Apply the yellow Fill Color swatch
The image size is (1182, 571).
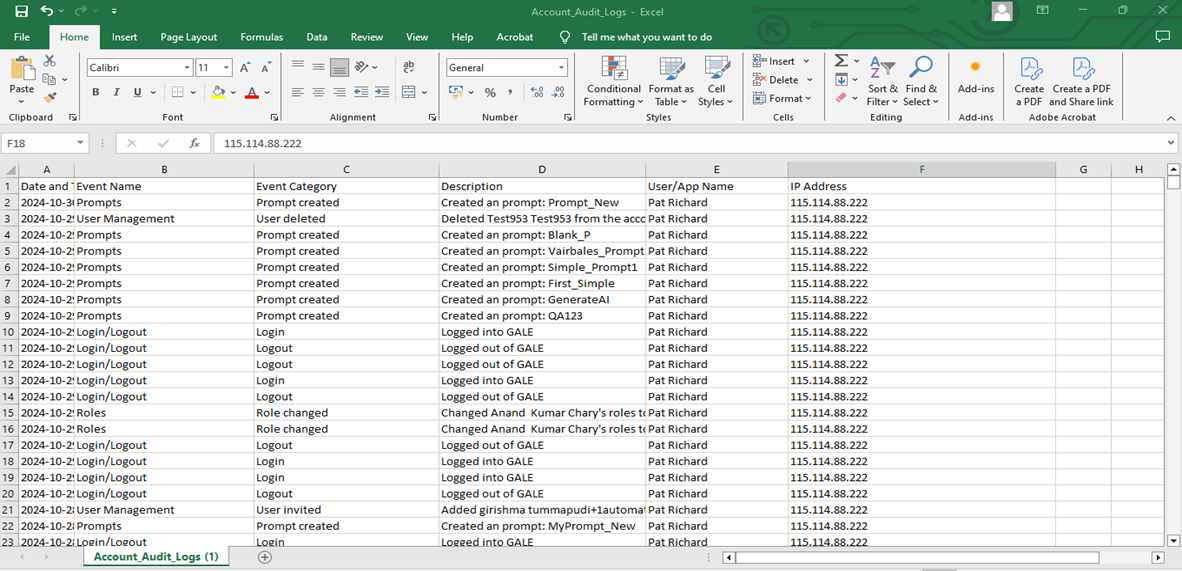(x=219, y=93)
